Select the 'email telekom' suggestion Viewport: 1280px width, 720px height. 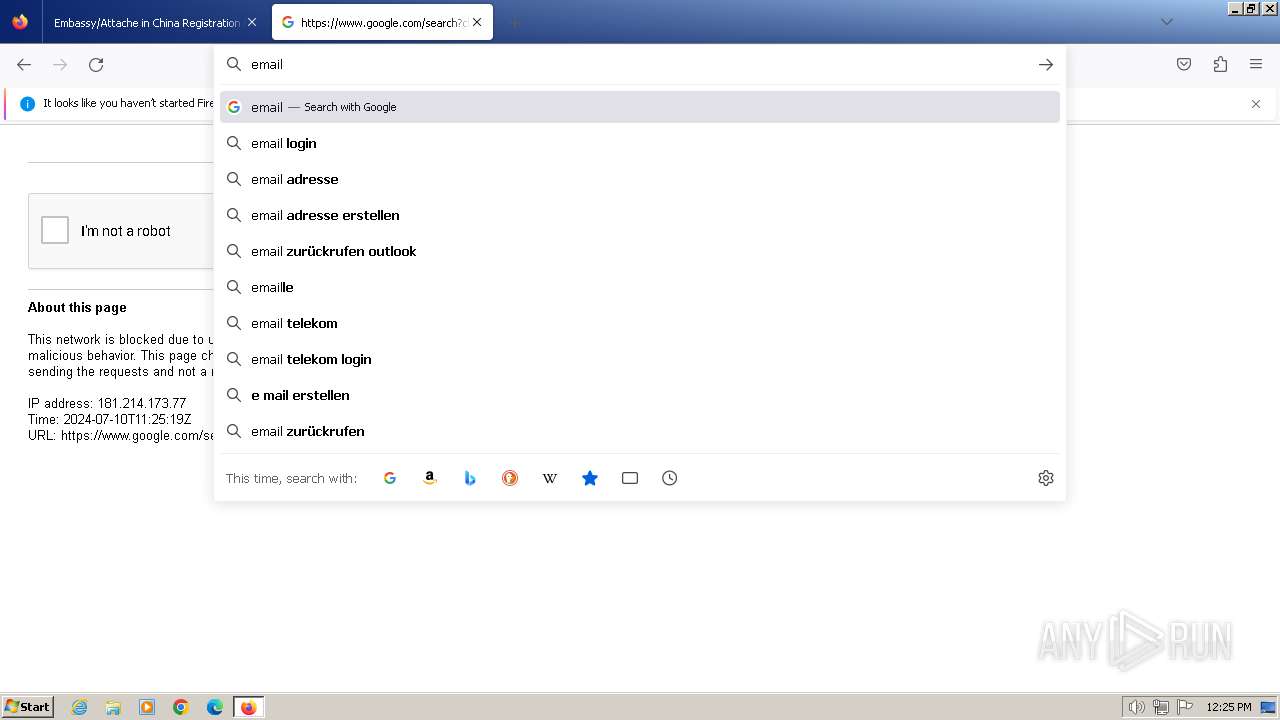[640, 323]
